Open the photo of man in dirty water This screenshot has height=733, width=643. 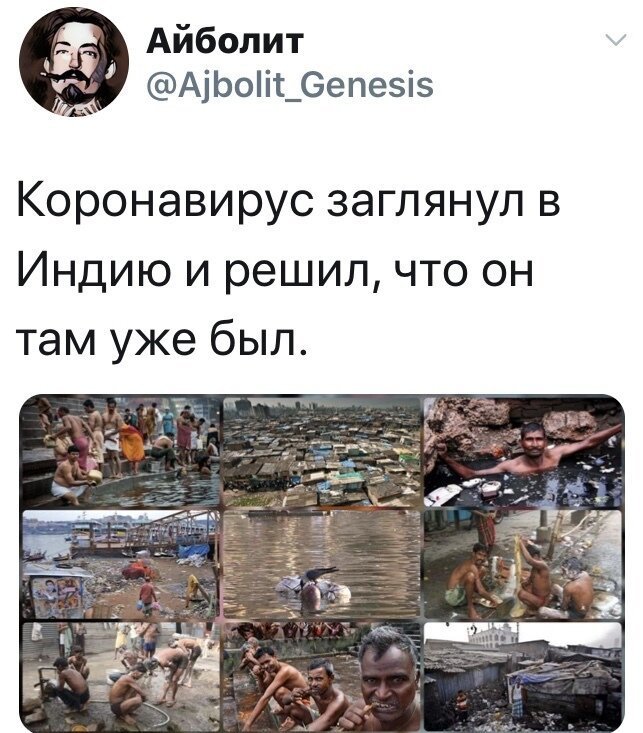[x=523, y=452]
